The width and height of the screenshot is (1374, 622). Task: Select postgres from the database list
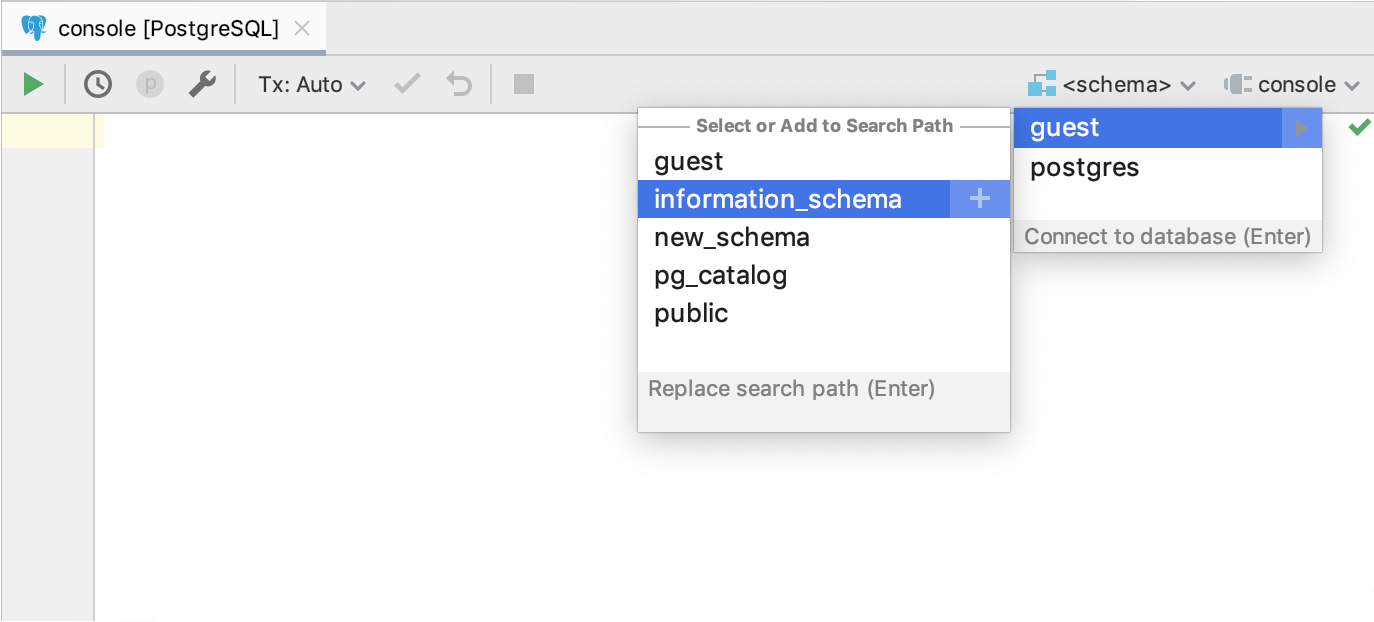(1084, 167)
